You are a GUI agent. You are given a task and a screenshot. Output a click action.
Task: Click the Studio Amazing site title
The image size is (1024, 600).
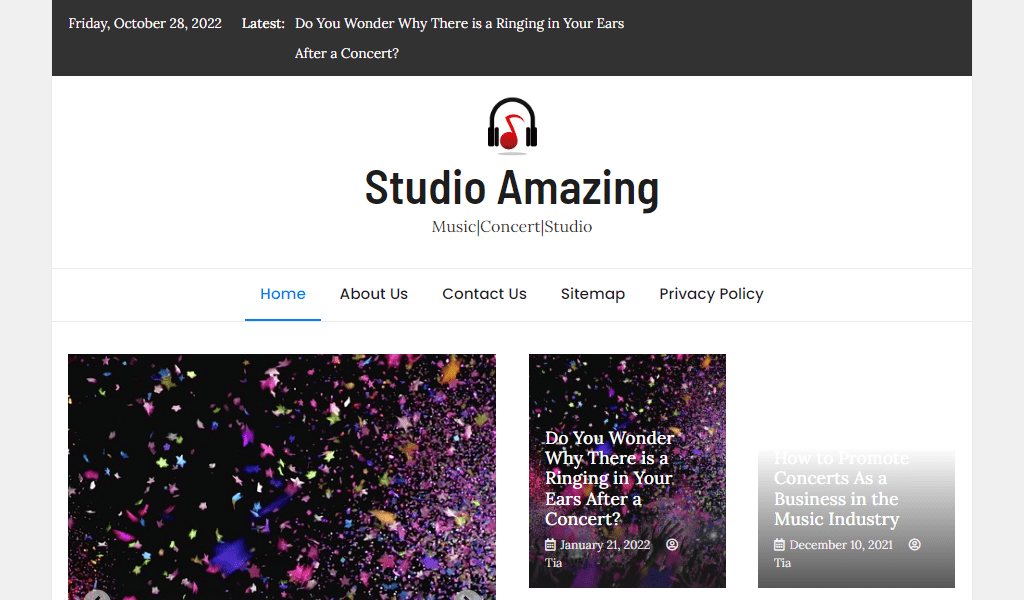[512, 188]
